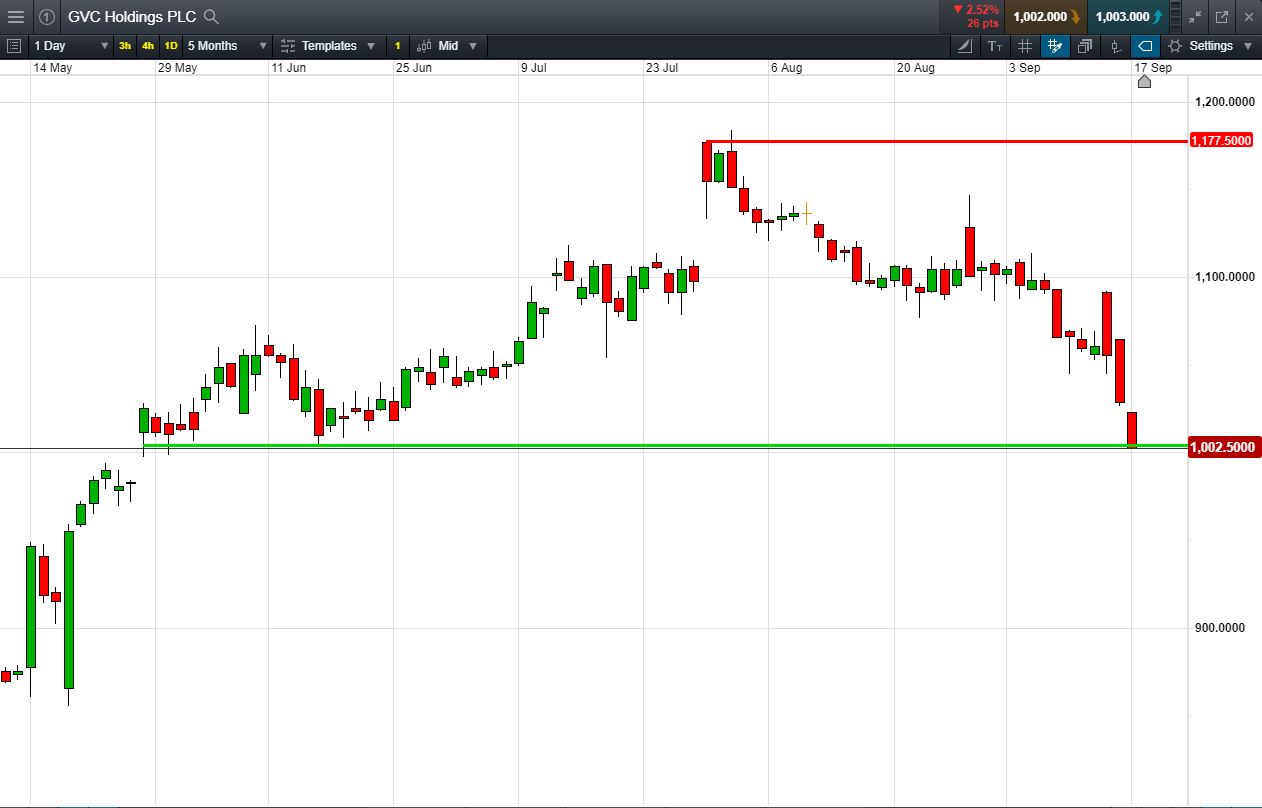Click the 23 Jul date label

coord(662,68)
